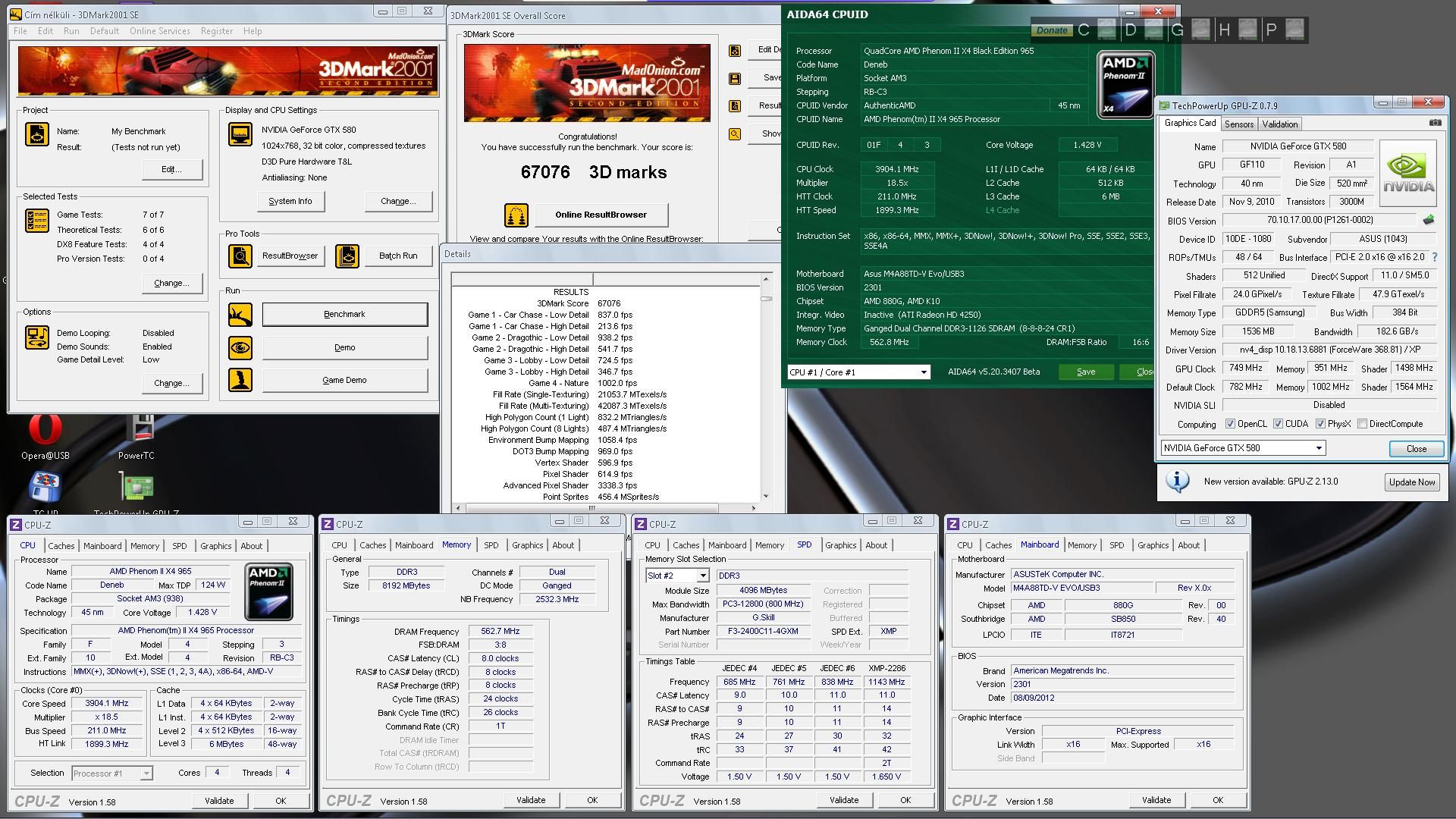Click the Batch Run button

click(x=399, y=256)
